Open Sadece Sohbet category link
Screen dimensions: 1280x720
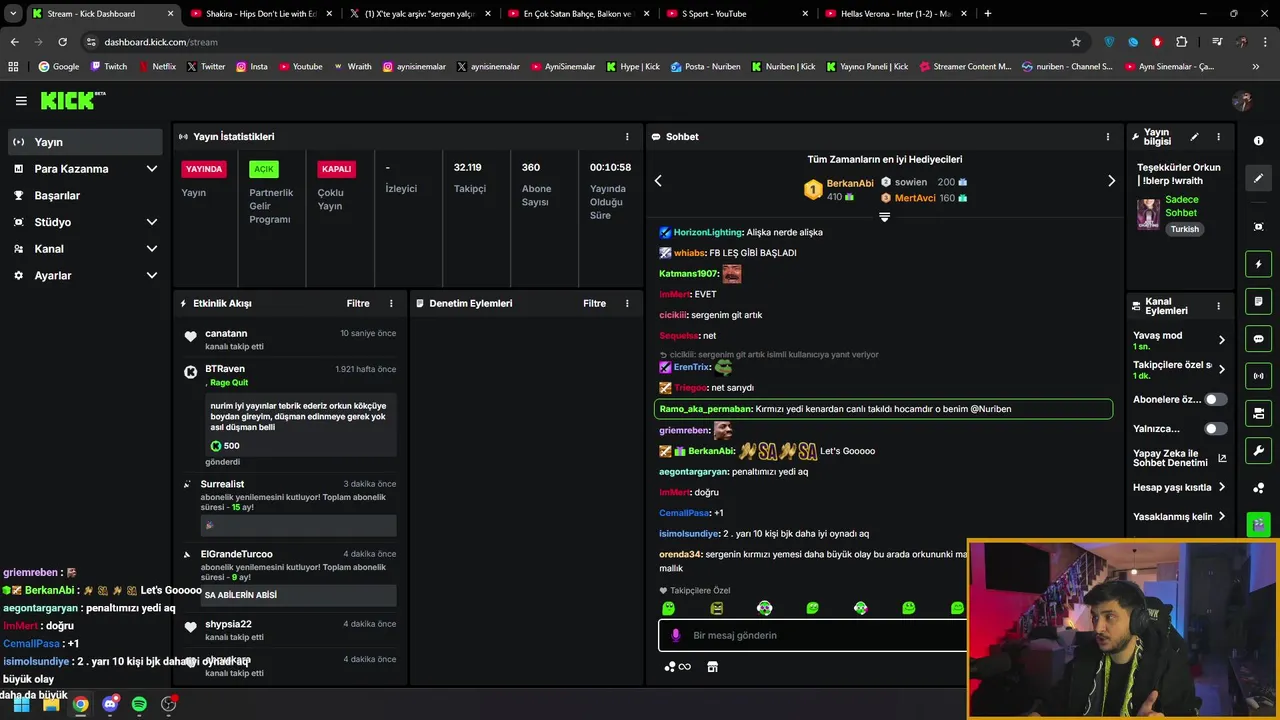click(x=1181, y=206)
